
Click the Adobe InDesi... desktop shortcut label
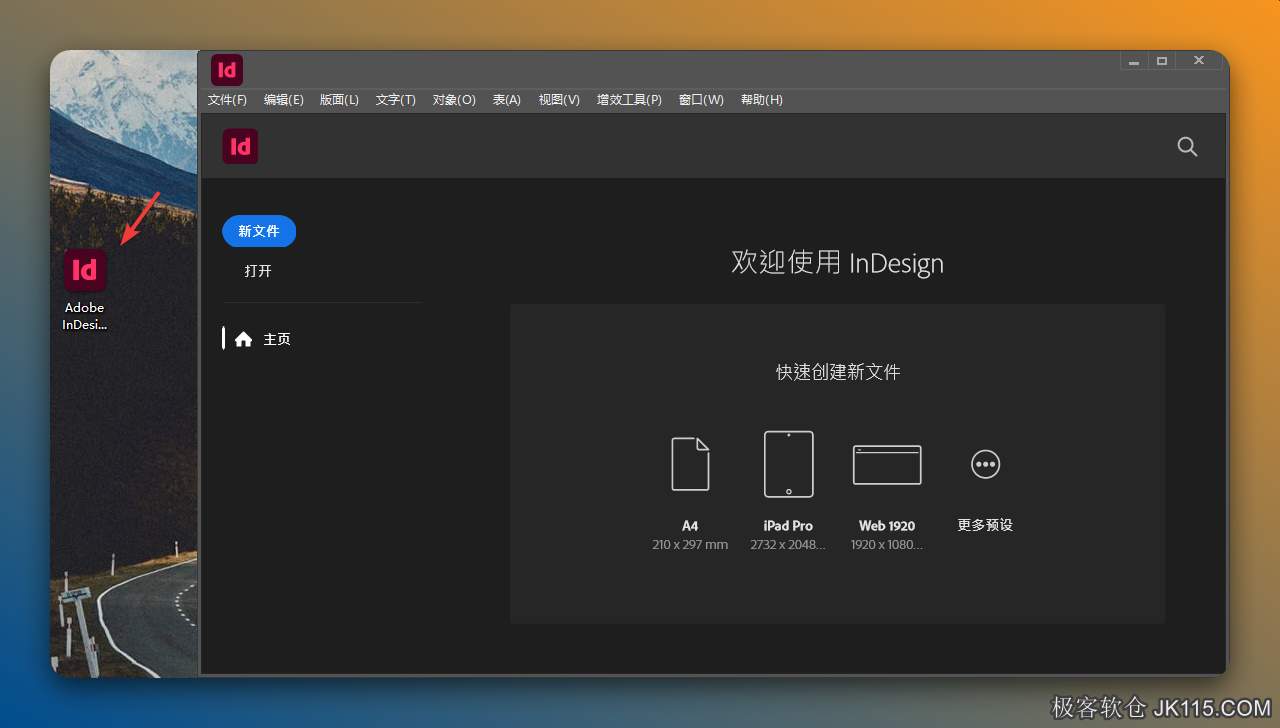[x=84, y=316]
